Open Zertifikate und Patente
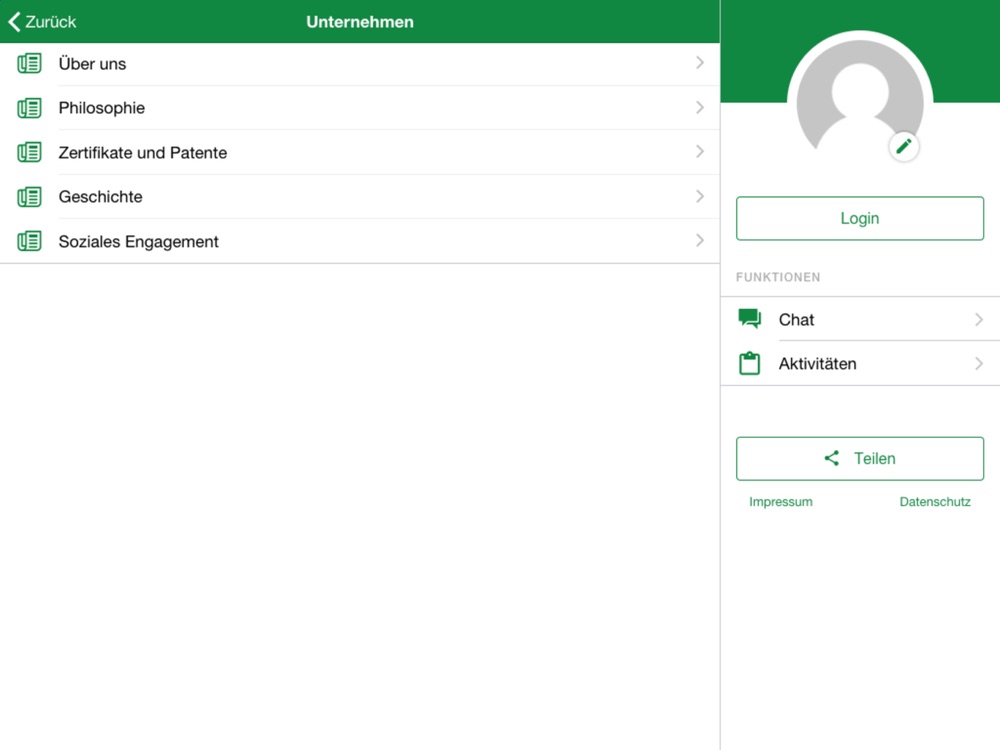The image size is (1000, 750). click(x=360, y=152)
